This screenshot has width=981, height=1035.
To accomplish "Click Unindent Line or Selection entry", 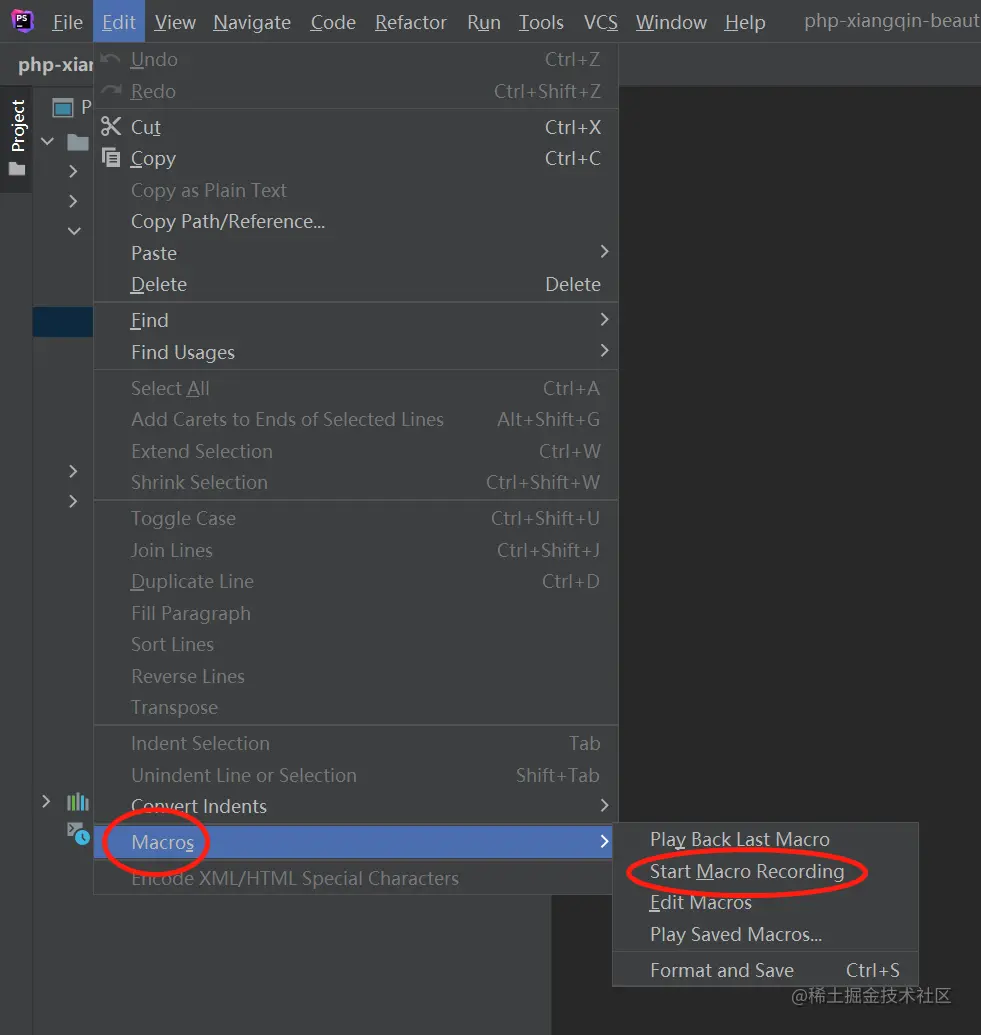I will pos(356,775).
